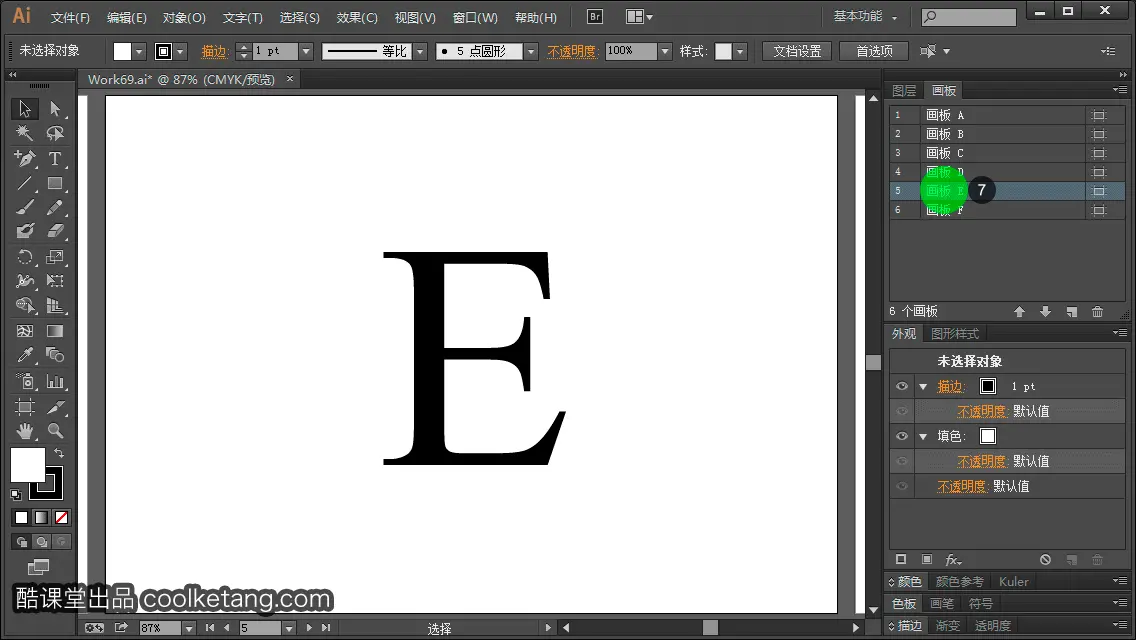Set fill mode to solid Color

[21, 518]
